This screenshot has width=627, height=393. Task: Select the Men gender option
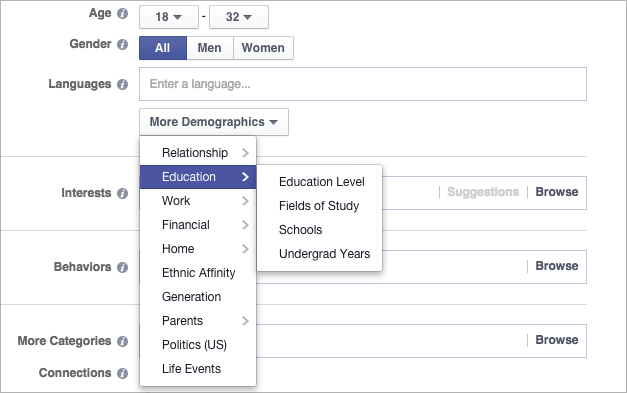pyautogui.click(x=210, y=48)
